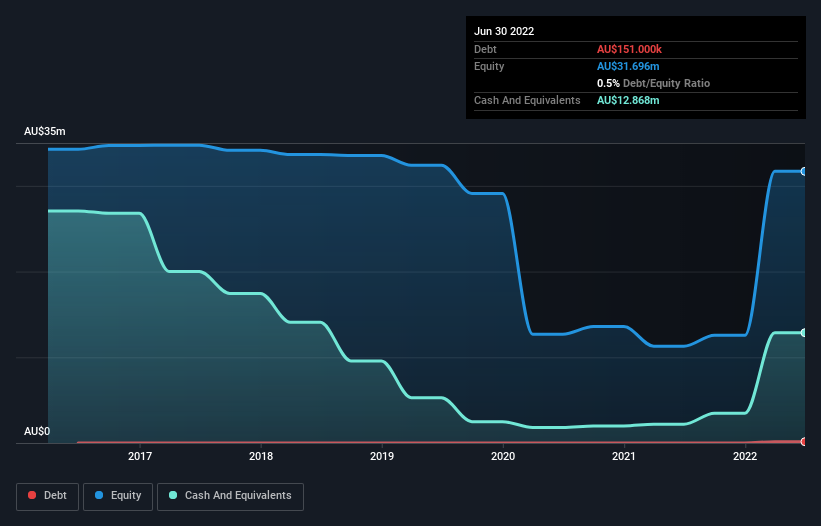The image size is (821, 526).
Task: Toggle Cash And Equivalents legend button
Action: coord(230,496)
